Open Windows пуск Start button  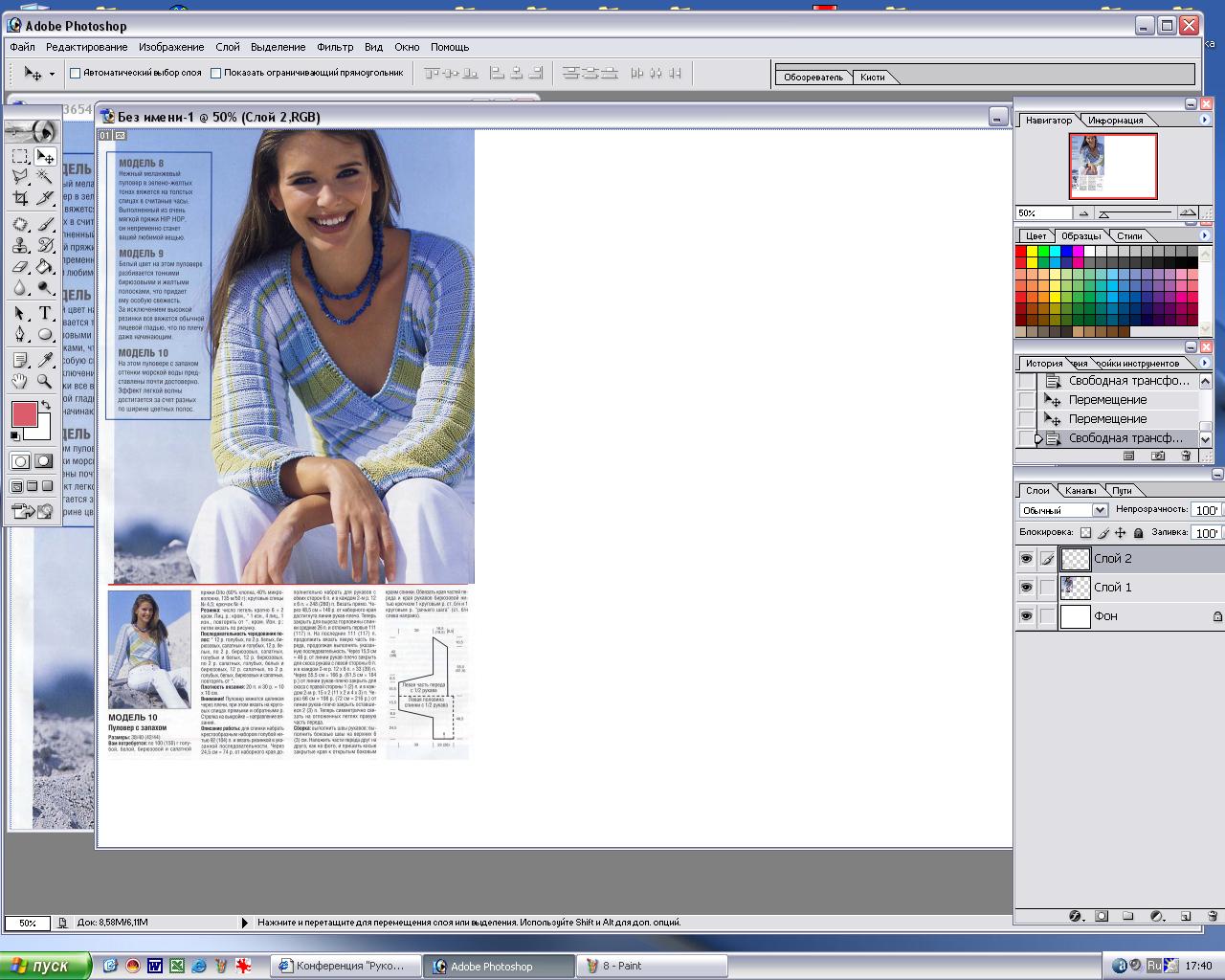pos(46,966)
